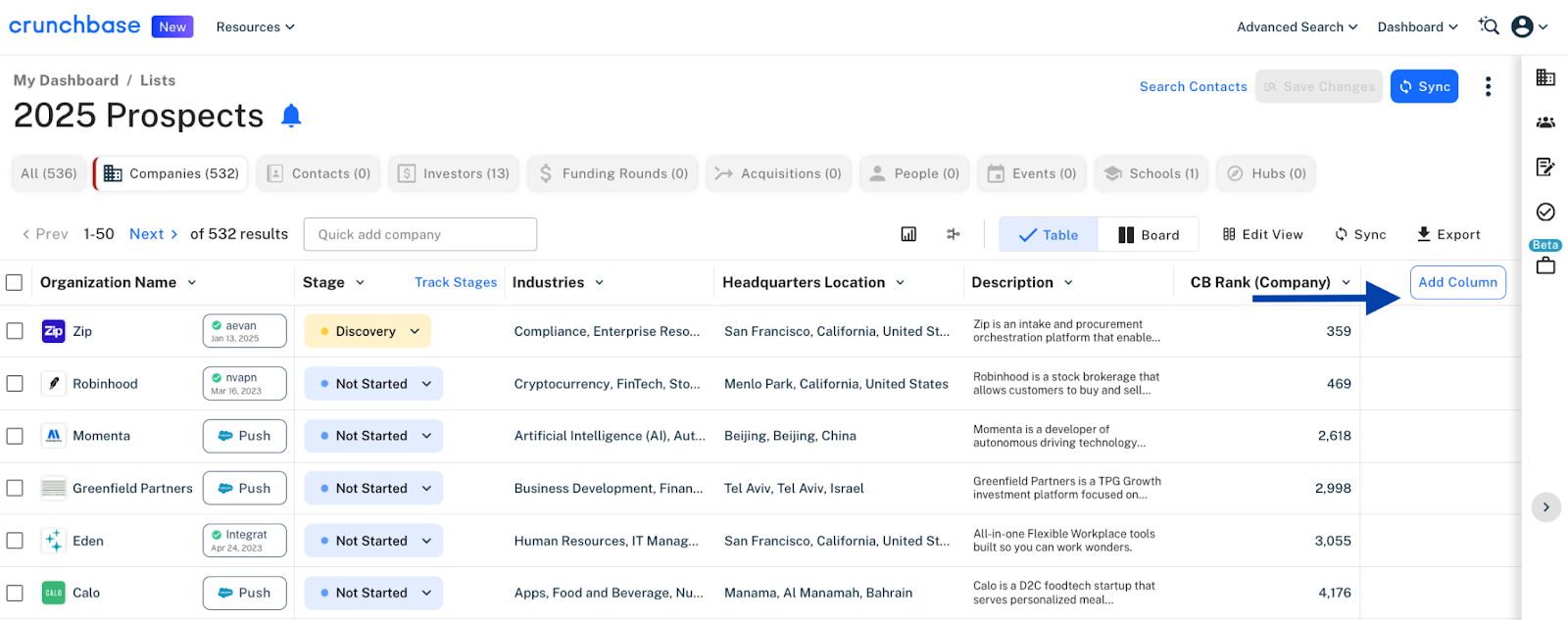Click the Add Column button
Viewport: 1568px width, 620px height.
1458,282
